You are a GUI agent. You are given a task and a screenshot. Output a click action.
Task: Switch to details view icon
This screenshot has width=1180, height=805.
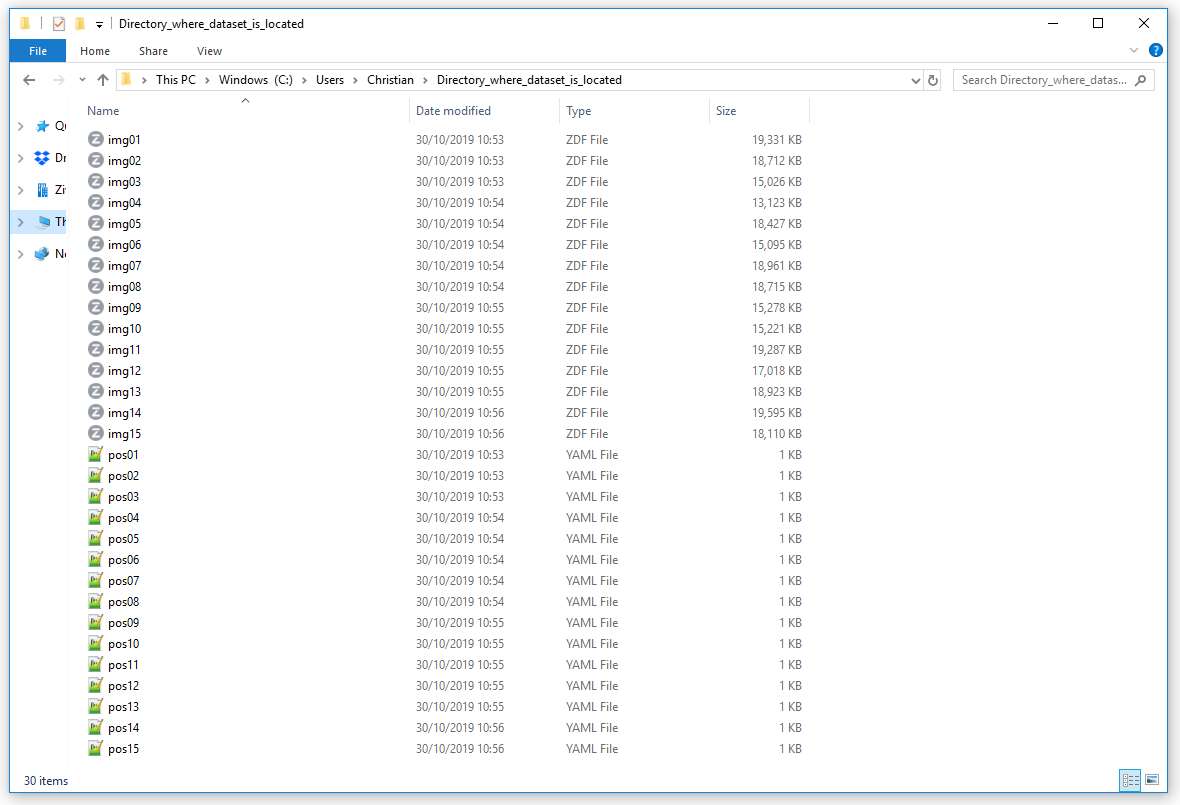[1130, 780]
